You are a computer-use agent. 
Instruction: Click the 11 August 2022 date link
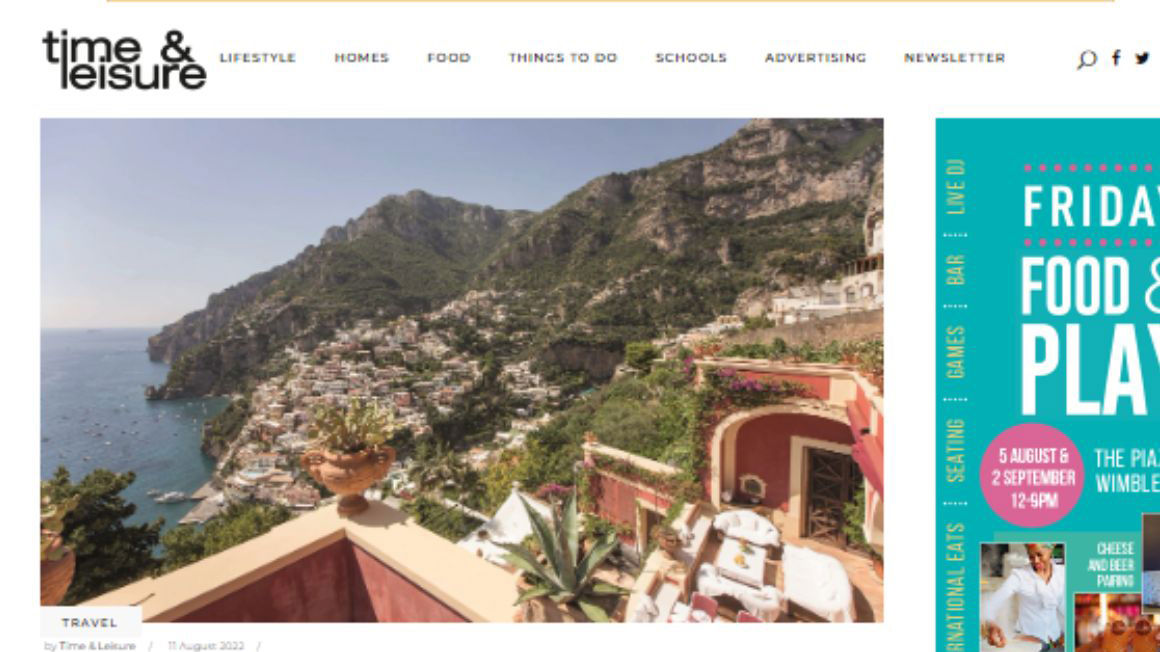click(206, 646)
